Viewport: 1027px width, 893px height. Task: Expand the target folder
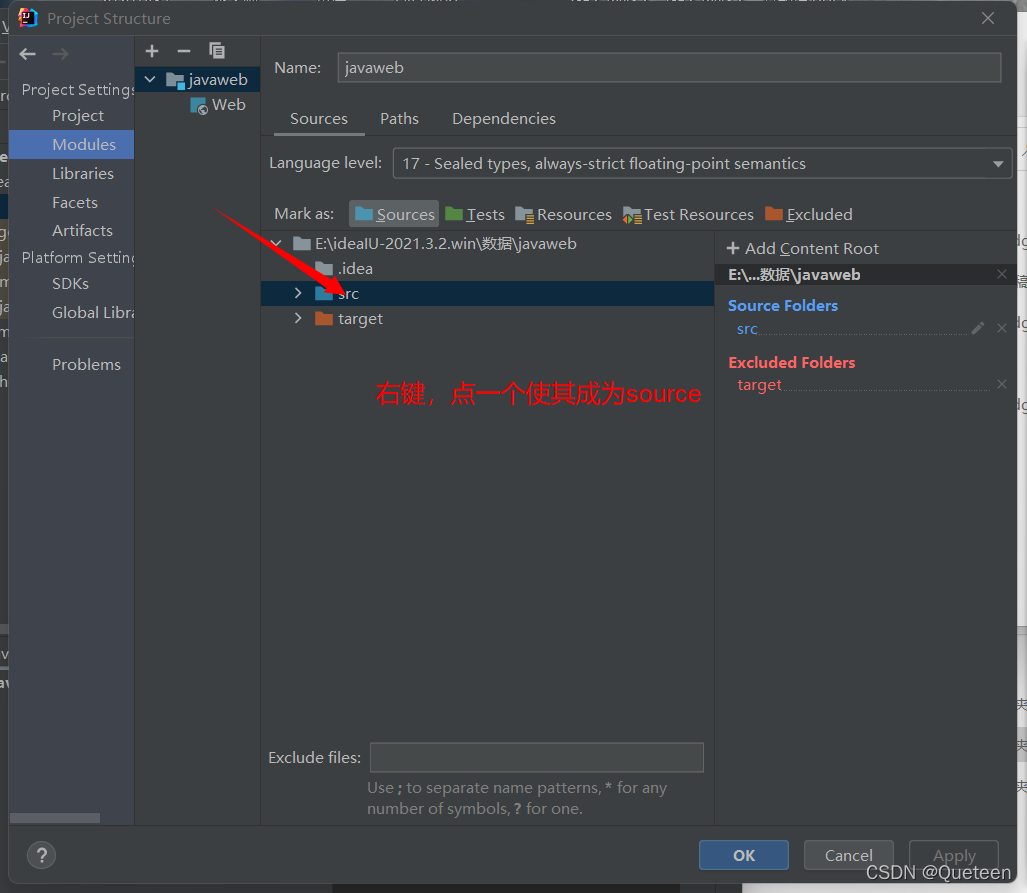[x=298, y=318]
